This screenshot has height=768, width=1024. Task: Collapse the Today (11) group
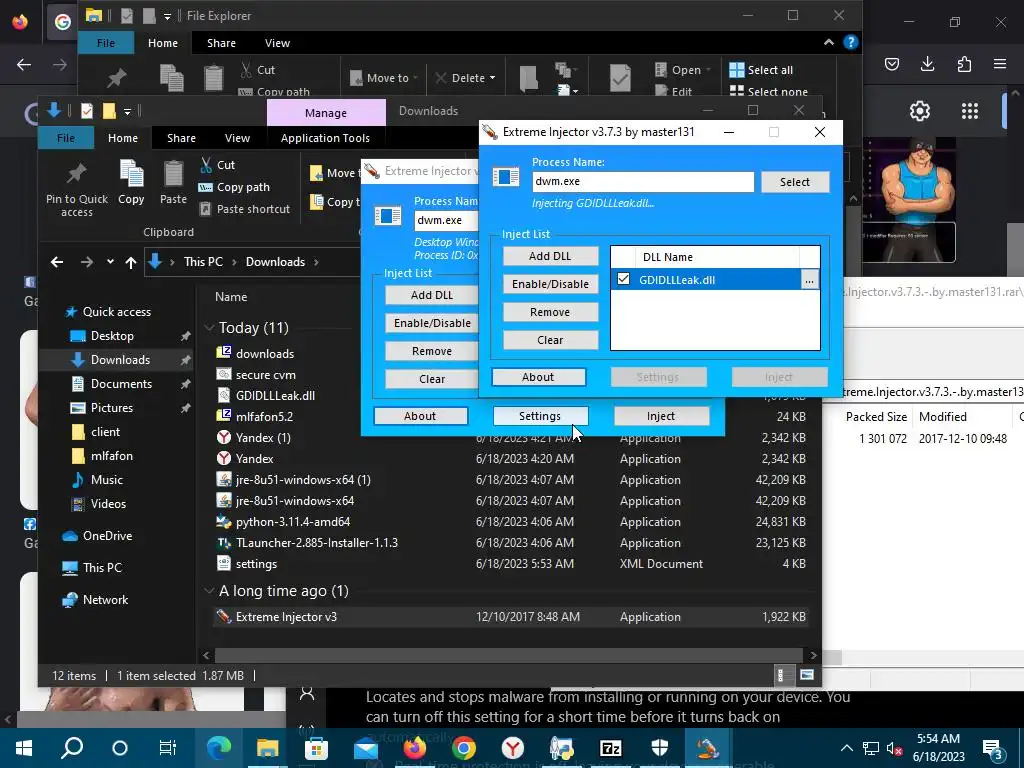[209, 327]
